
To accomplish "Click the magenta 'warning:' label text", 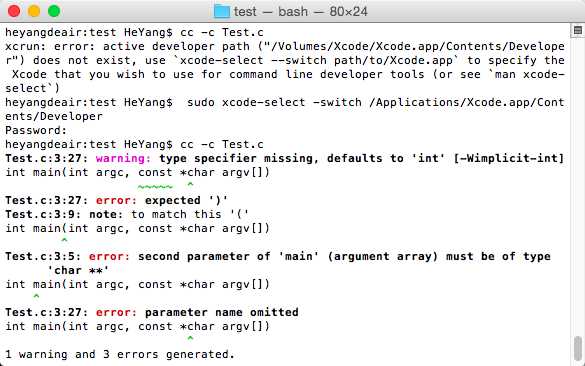I will click(123, 159).
